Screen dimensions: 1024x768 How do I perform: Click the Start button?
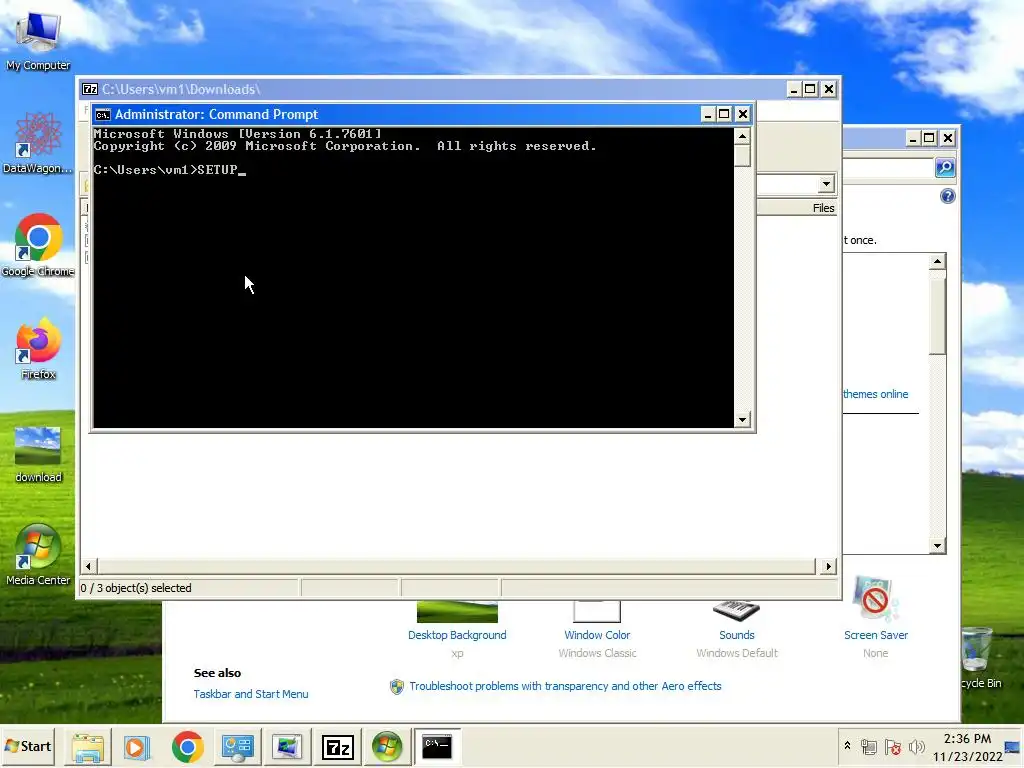[x=28, y=746]
